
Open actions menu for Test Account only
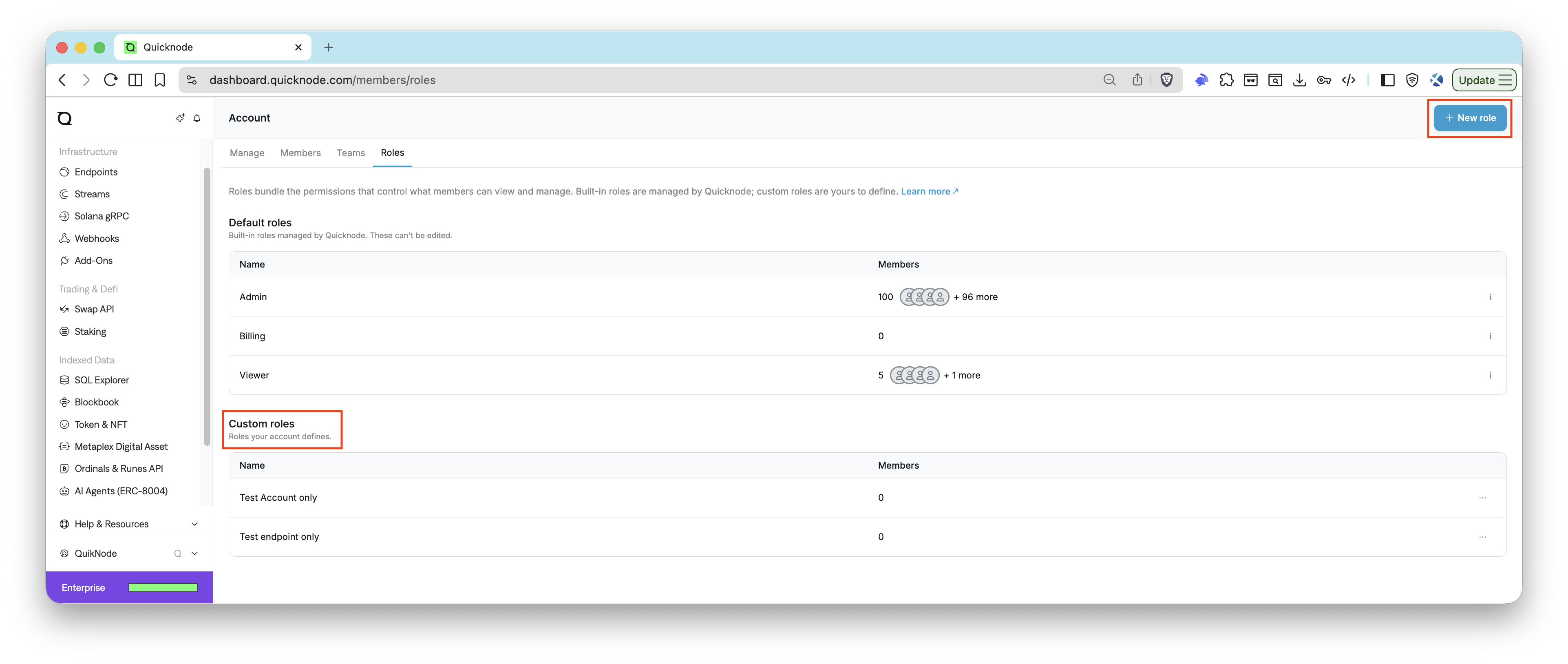pyautogui.click(x=1482, y=498)
